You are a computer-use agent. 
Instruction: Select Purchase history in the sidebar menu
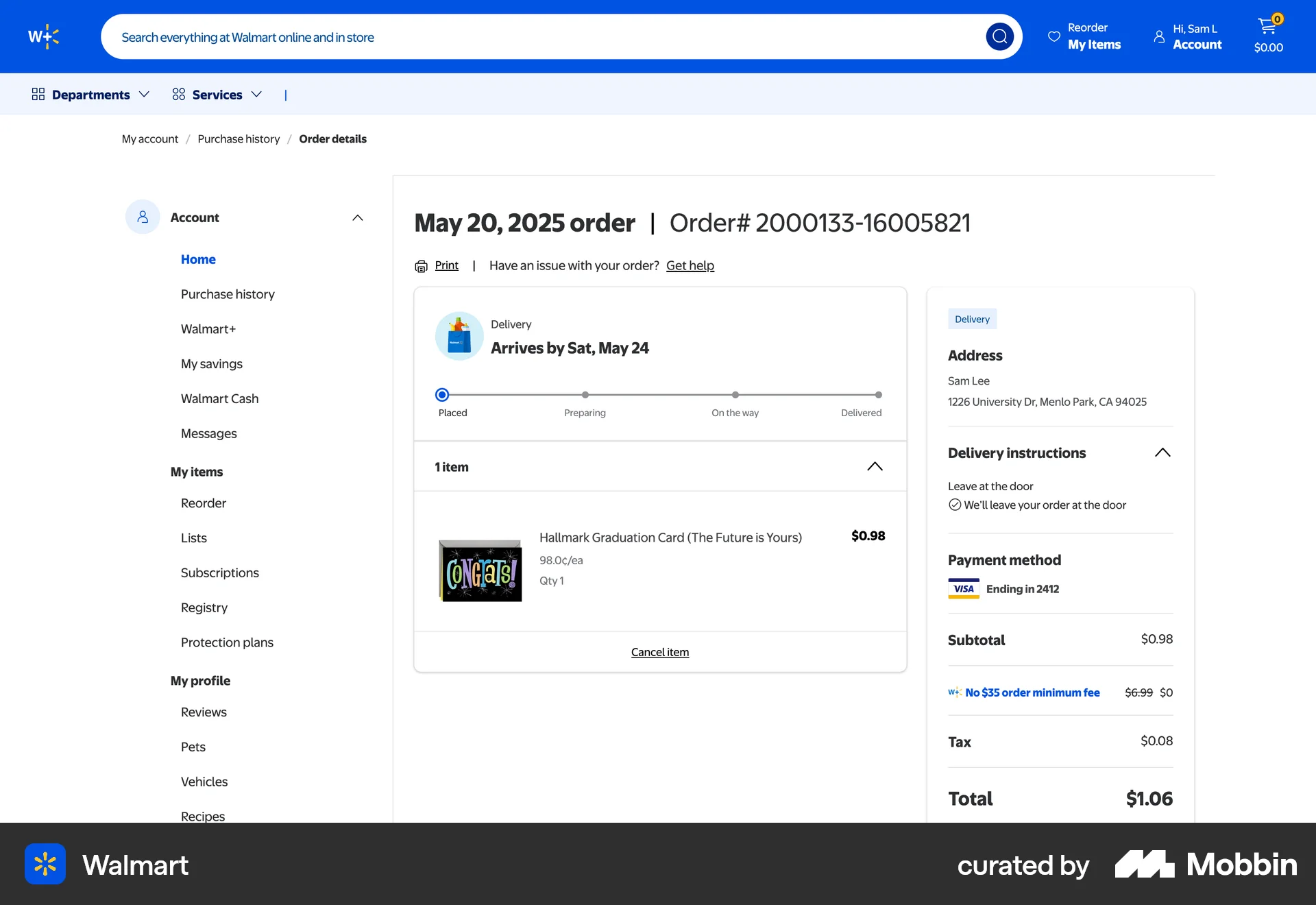[x=228, y=294]
